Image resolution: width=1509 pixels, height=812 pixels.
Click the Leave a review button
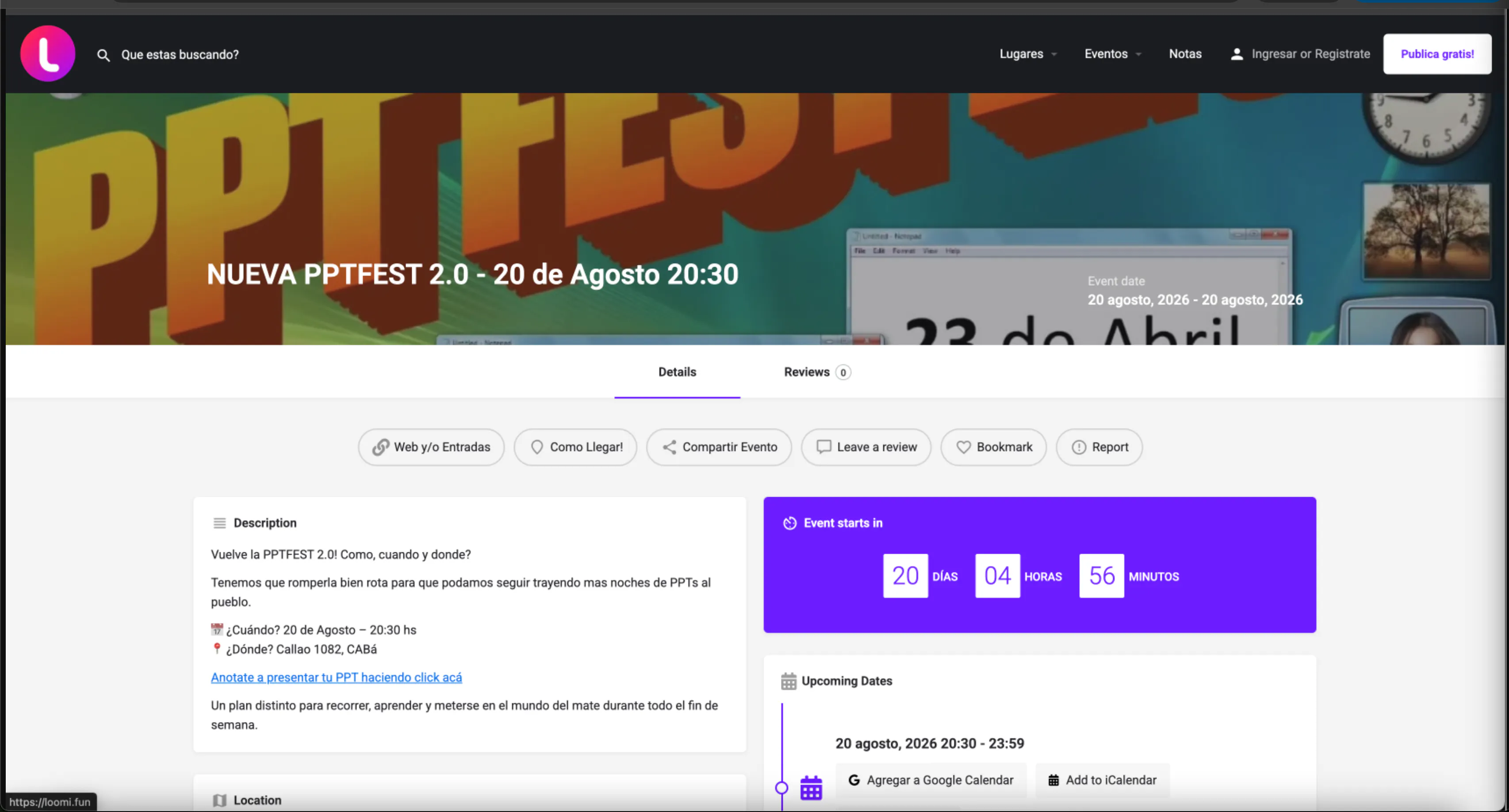(x=866, y=447)
